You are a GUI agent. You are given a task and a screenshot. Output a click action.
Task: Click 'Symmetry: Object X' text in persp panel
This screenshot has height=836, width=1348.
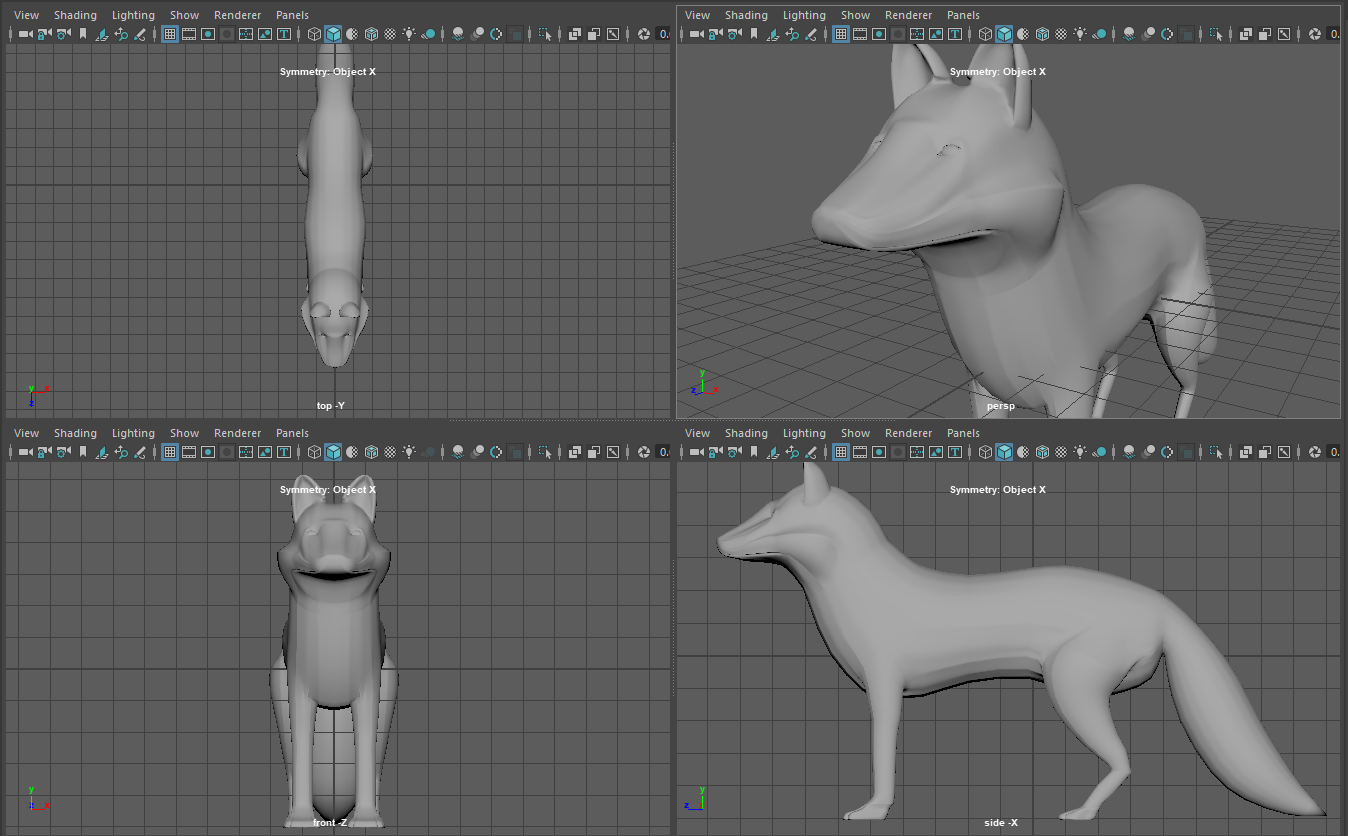tap(998, 72)
